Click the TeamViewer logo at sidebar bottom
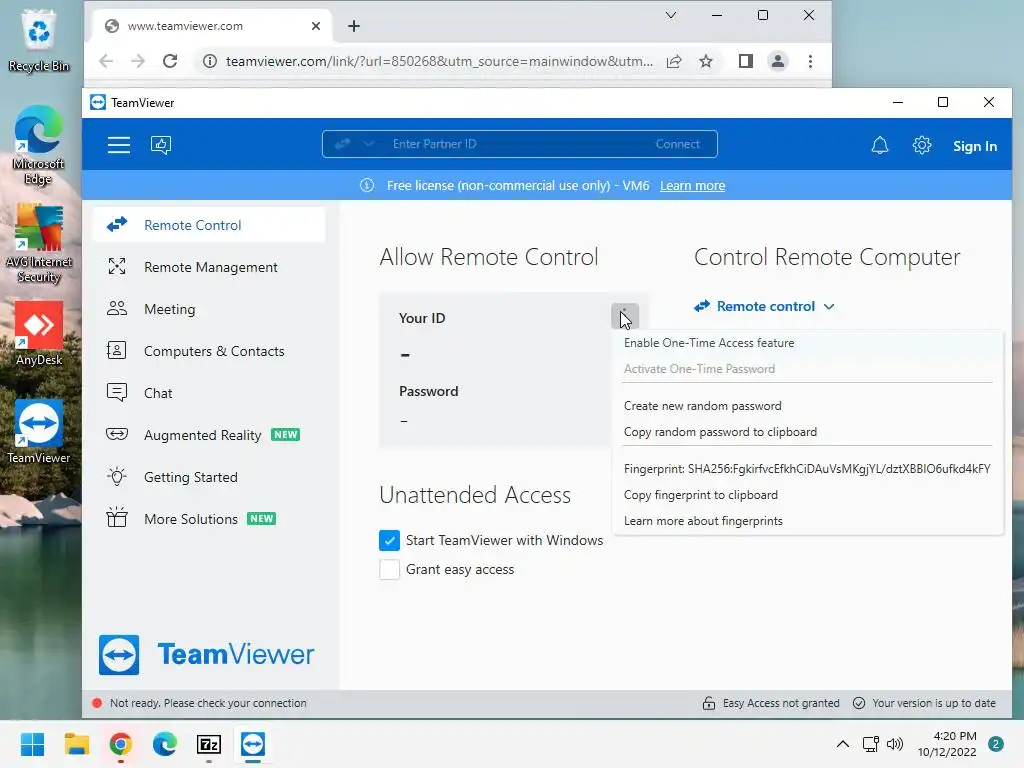This screenshot has height=768, width=1024. click(206, 654)
